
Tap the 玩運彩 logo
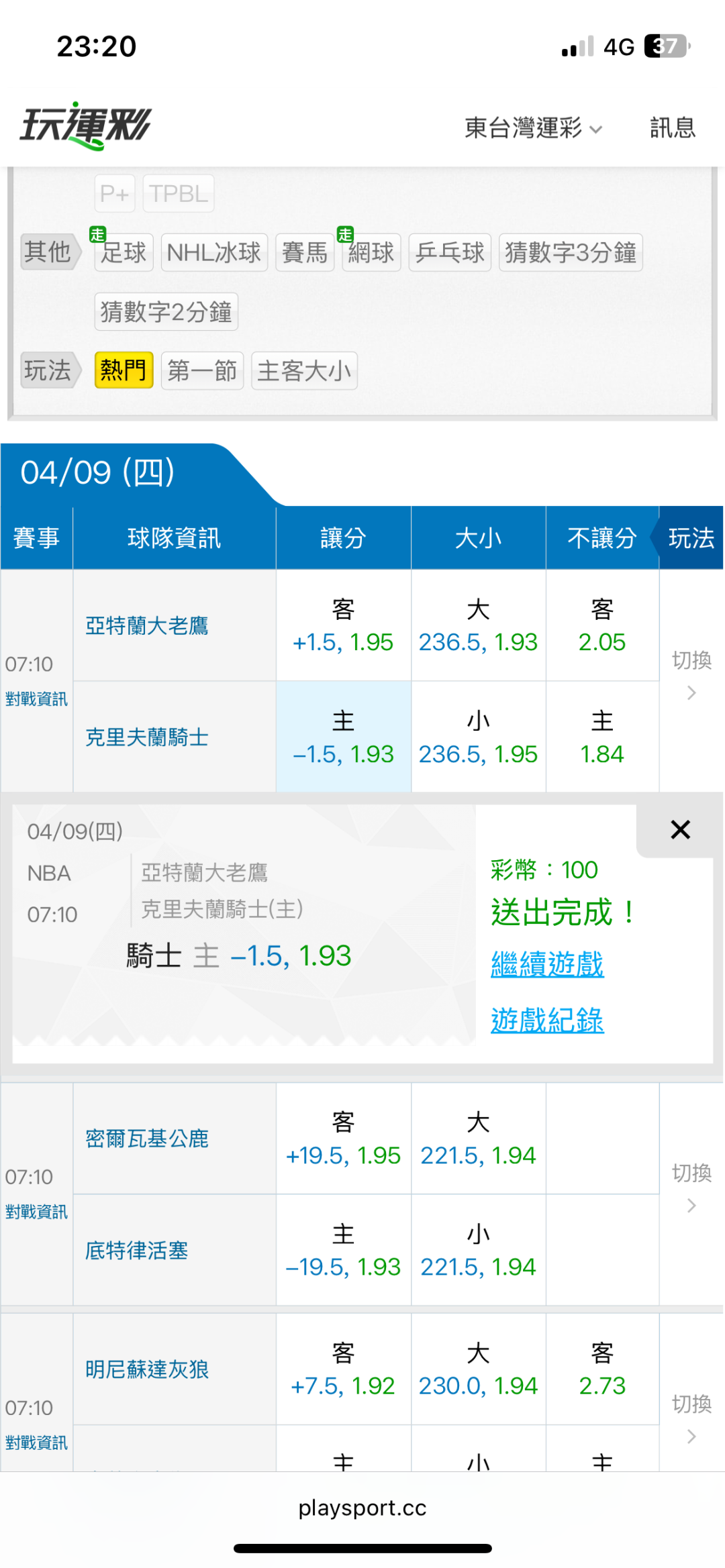pyautogui.click(x=86, y=126)
